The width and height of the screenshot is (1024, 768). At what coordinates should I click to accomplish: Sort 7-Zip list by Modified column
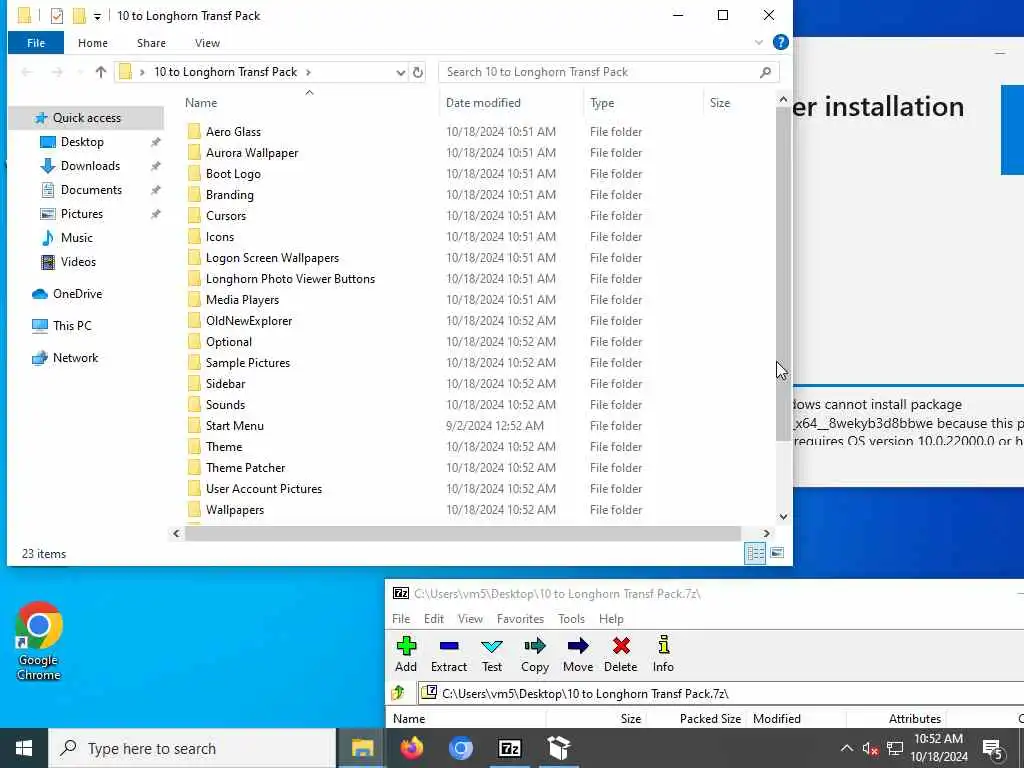pos(776,718)
